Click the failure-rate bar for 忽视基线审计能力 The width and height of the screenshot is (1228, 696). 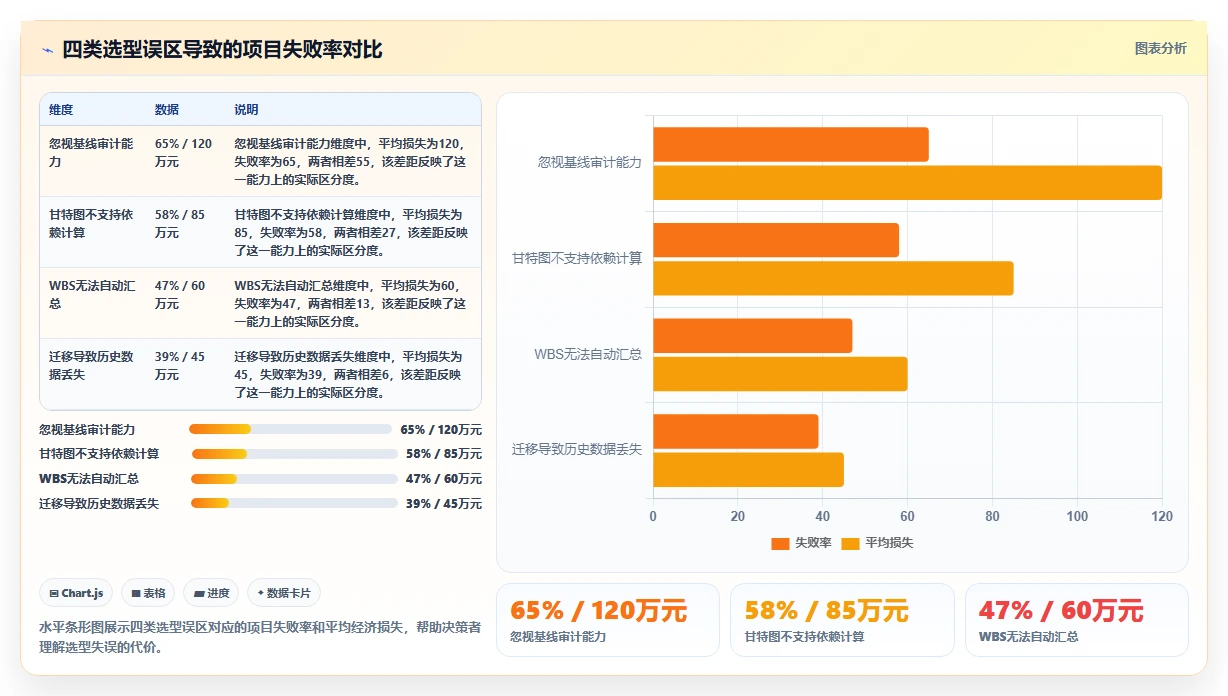pos(791,144)
